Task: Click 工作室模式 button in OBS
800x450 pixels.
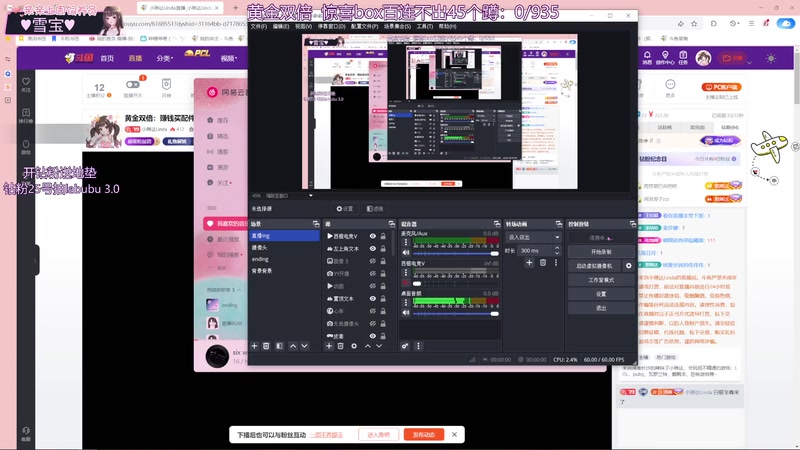Action: 601,280
